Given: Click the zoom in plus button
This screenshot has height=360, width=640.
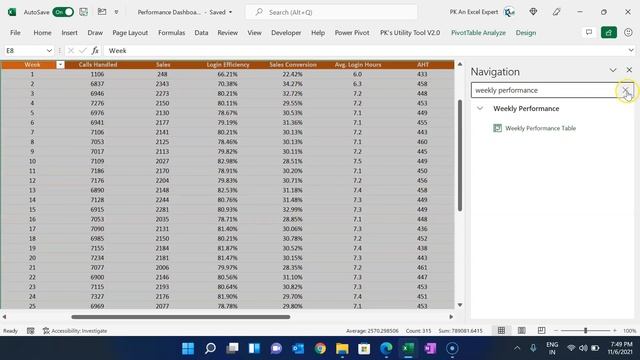Looking at the screenshot, I should [x=615, y=331].
